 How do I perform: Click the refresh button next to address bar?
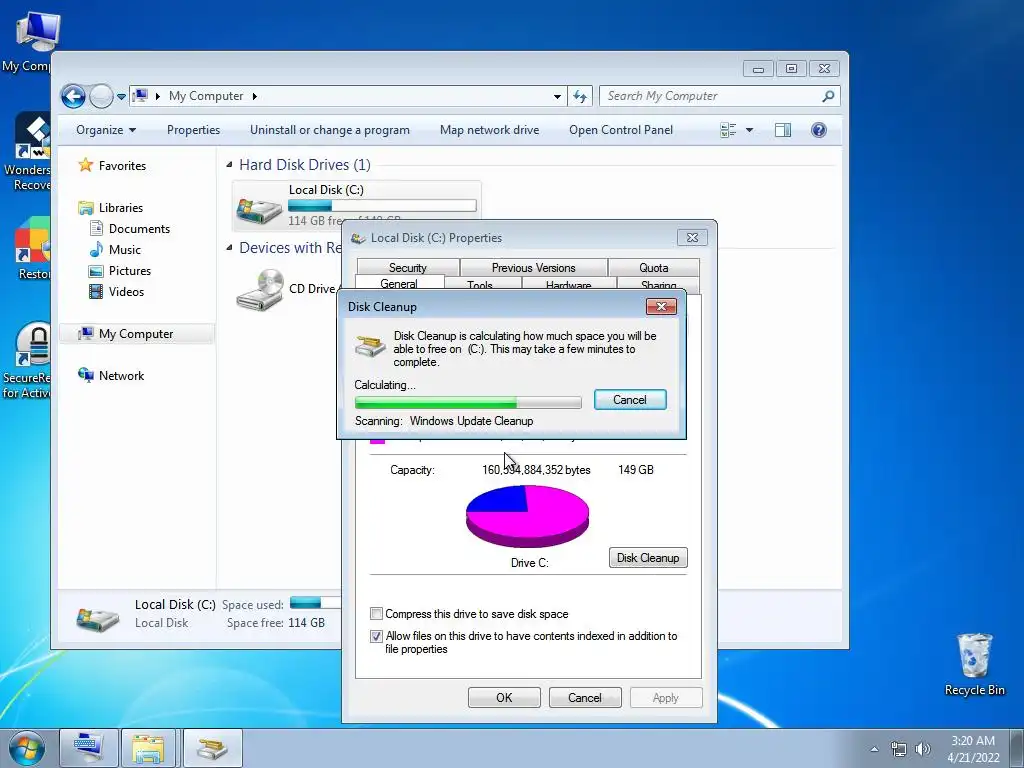[x=580, y=96]
